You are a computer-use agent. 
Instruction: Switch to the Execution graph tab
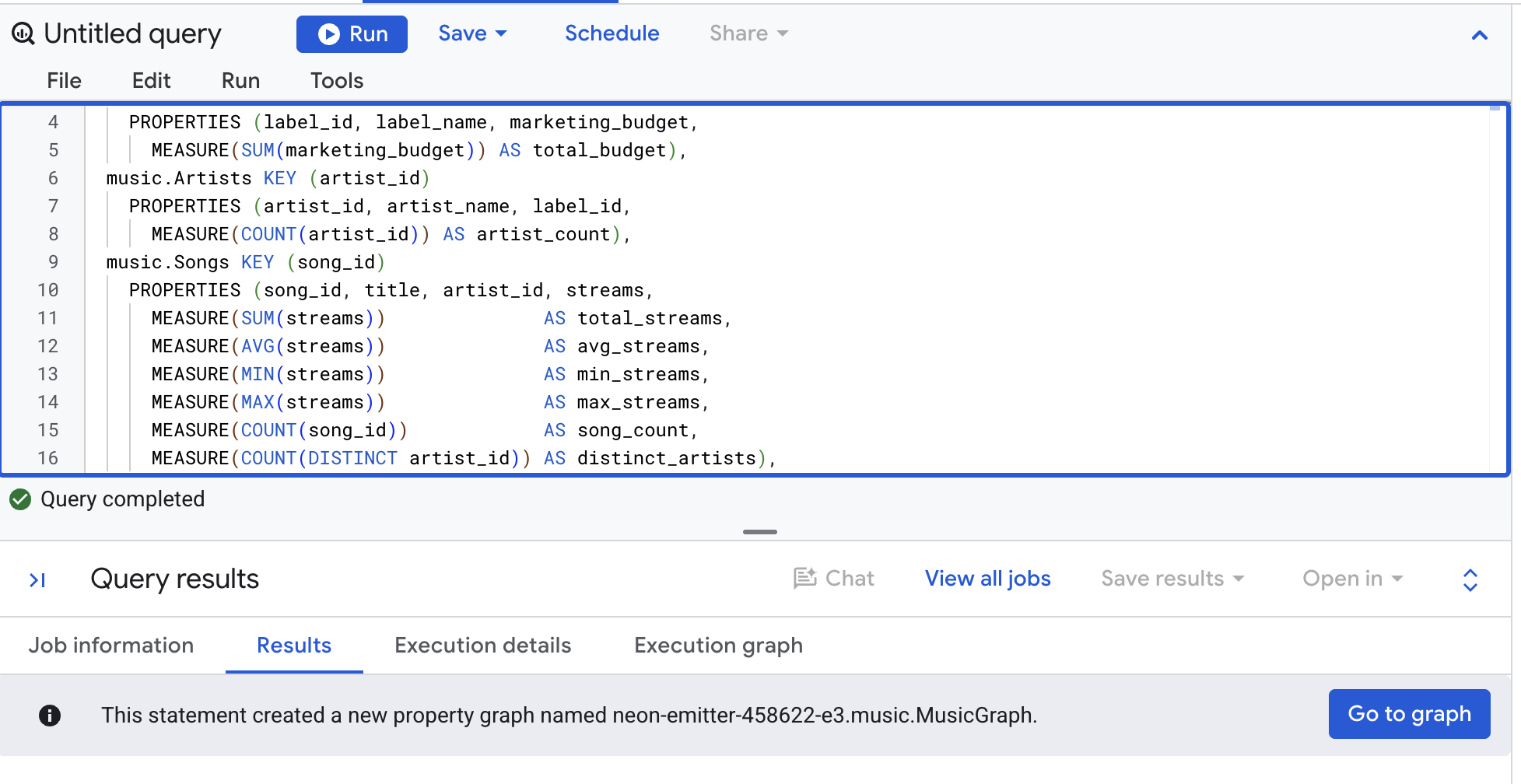pyautogui.click(x=718, y=646)
